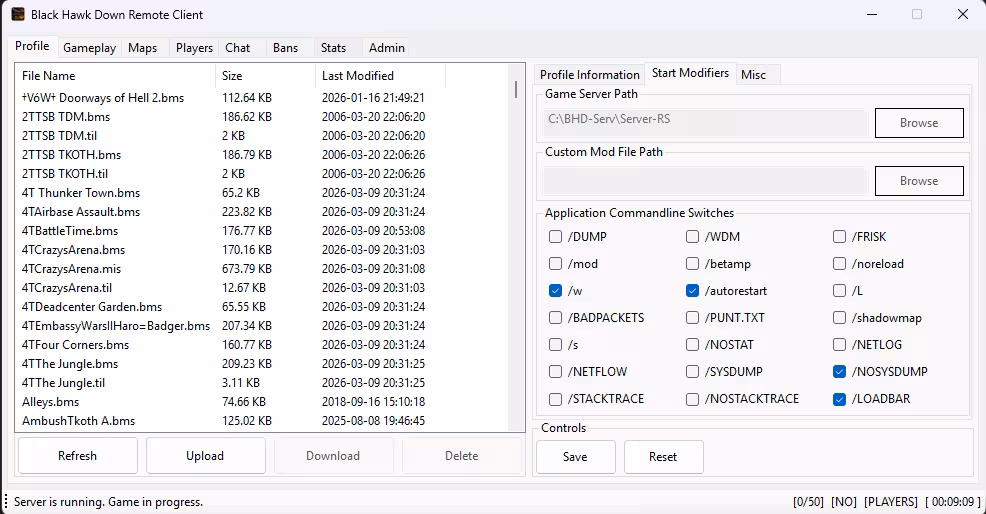Toggle the /WDM checkbox
The width and height of the screenshot is (986, 514).
click(692, 237)
